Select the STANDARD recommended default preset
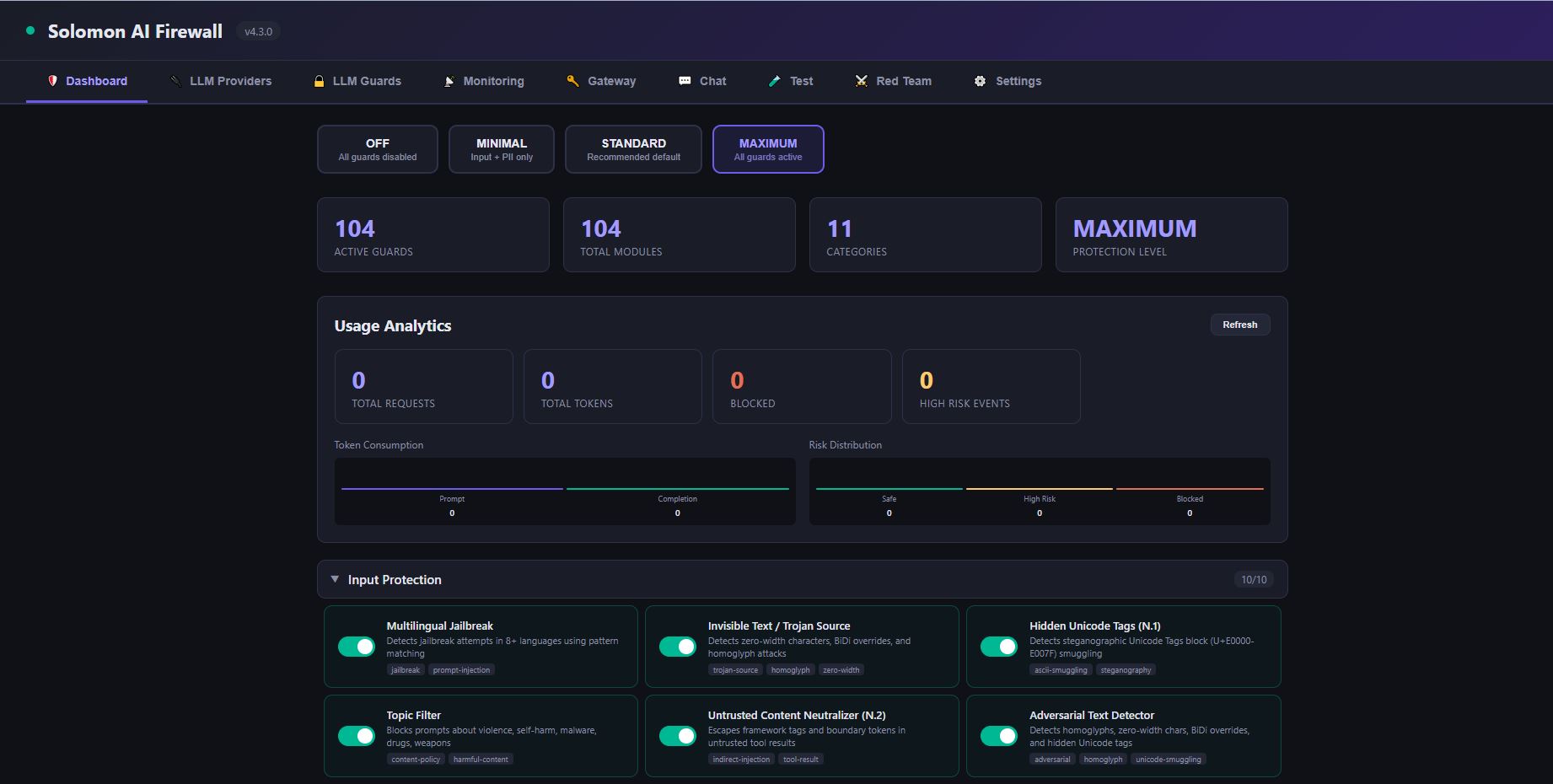The image size is (1553, 784). tap(633, 149)
